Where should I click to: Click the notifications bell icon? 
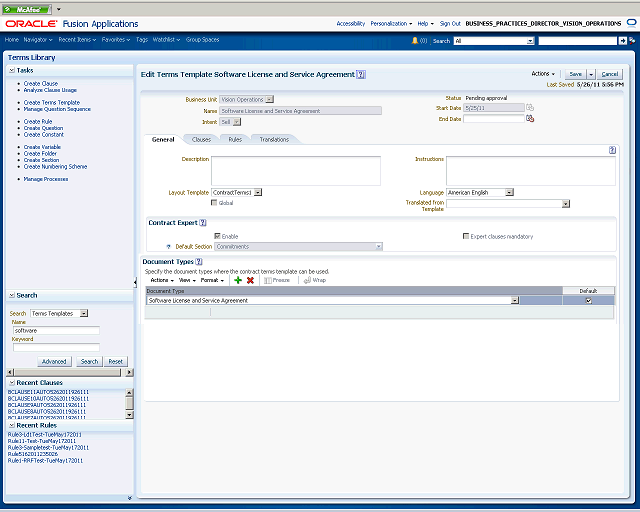coord(415,40)
